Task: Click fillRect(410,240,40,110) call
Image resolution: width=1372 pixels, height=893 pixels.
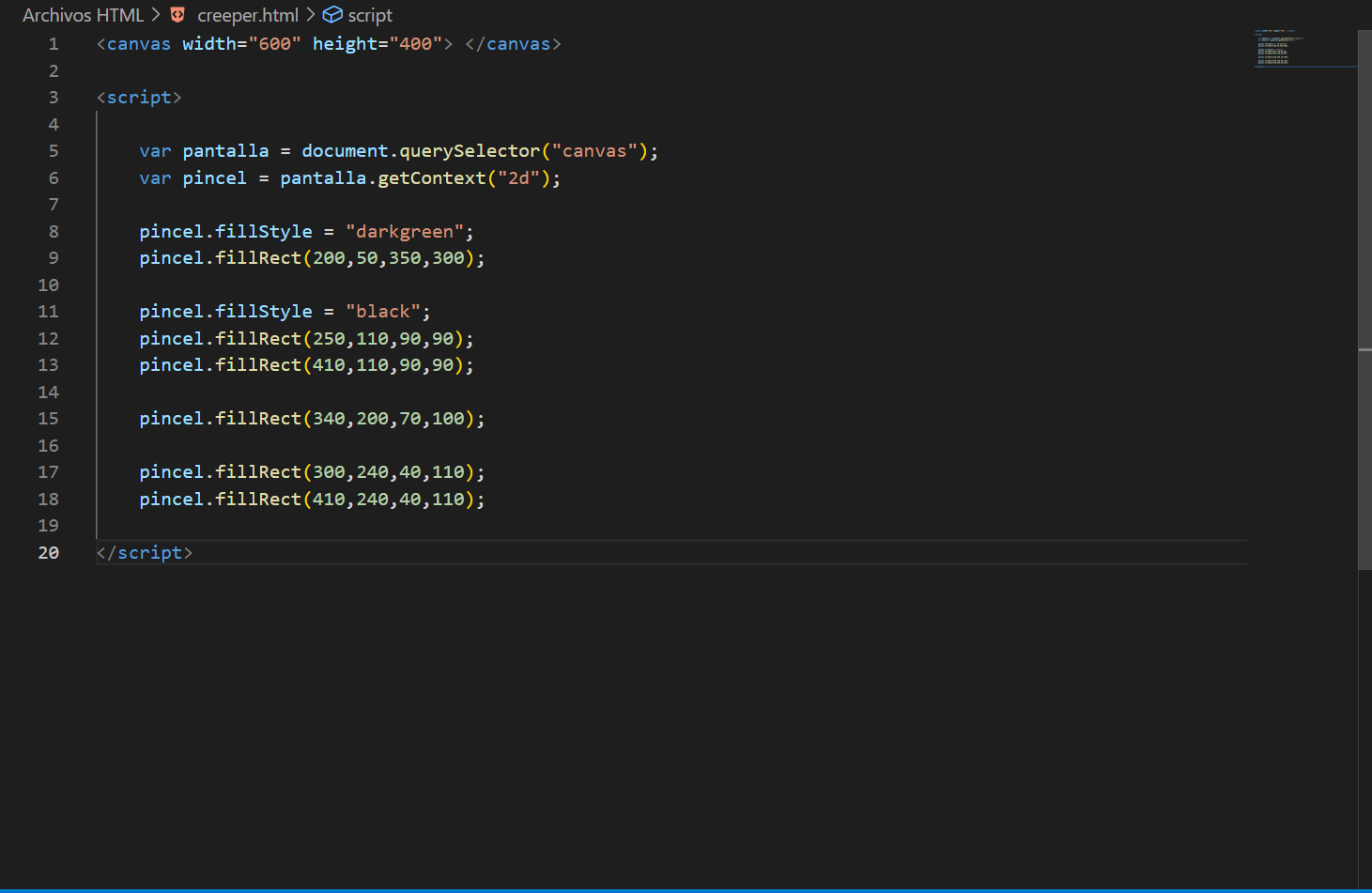Action: point(346,500)
